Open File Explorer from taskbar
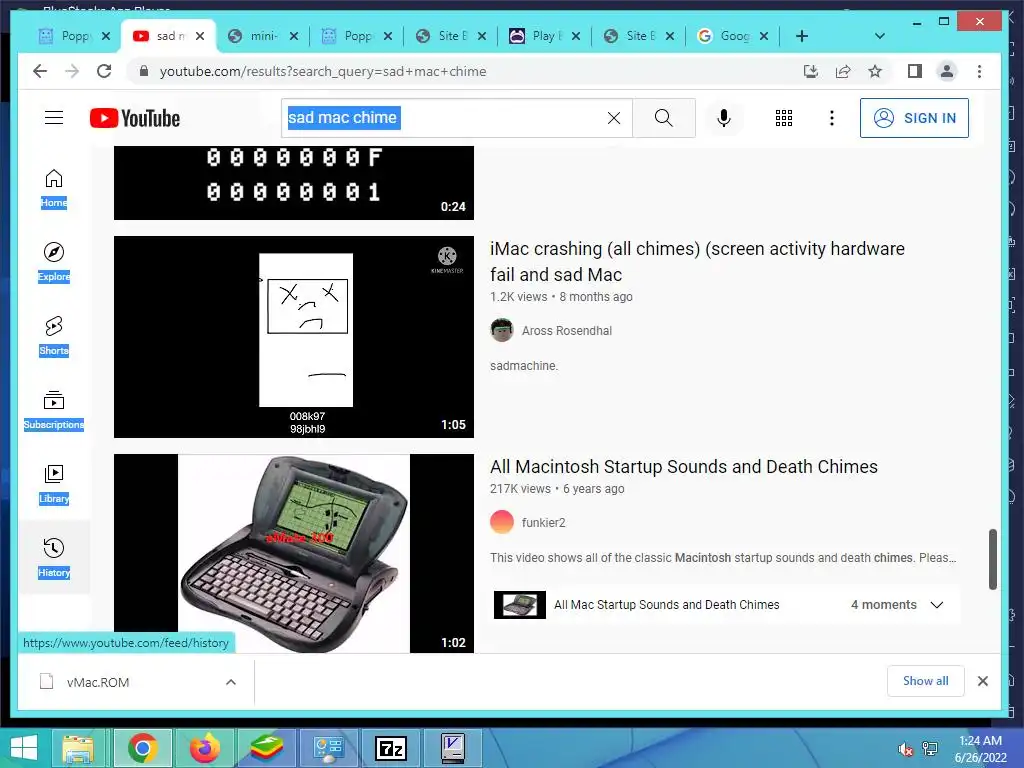 [78, 748]
